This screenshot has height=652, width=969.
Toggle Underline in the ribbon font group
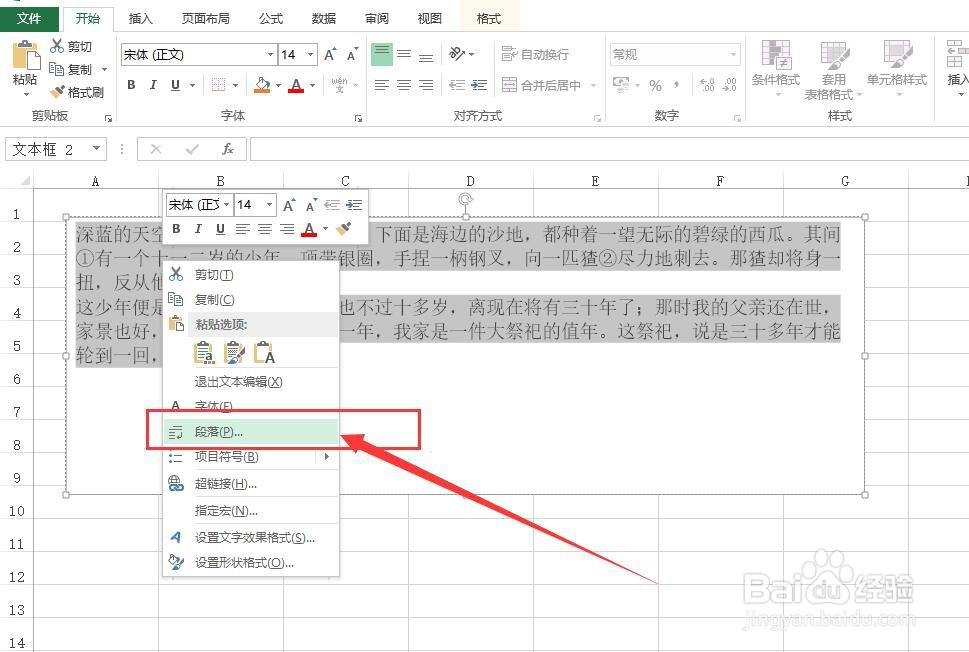pyautogui.click(x=176, y=85)
